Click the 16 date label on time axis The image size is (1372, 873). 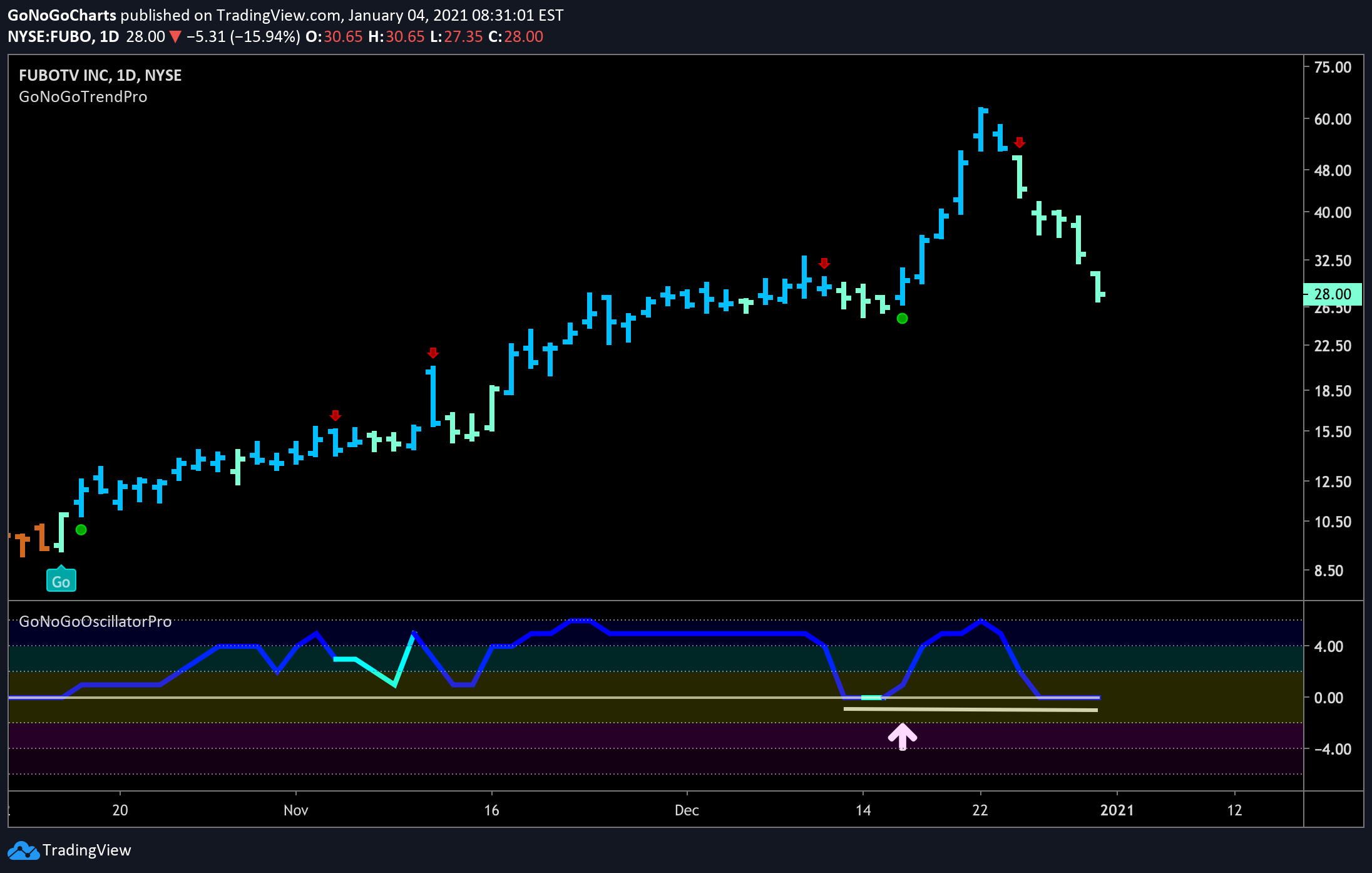pos(492,810)
